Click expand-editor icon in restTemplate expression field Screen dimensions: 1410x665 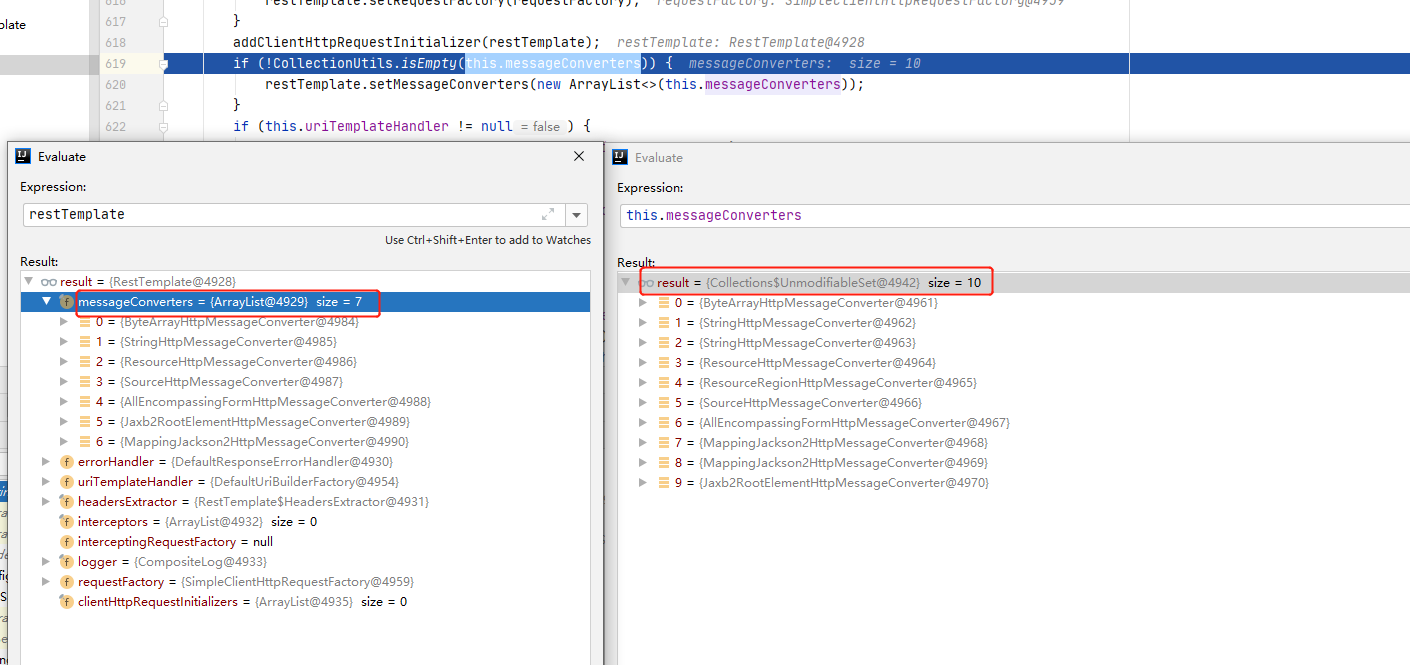[x=548, y=215]
